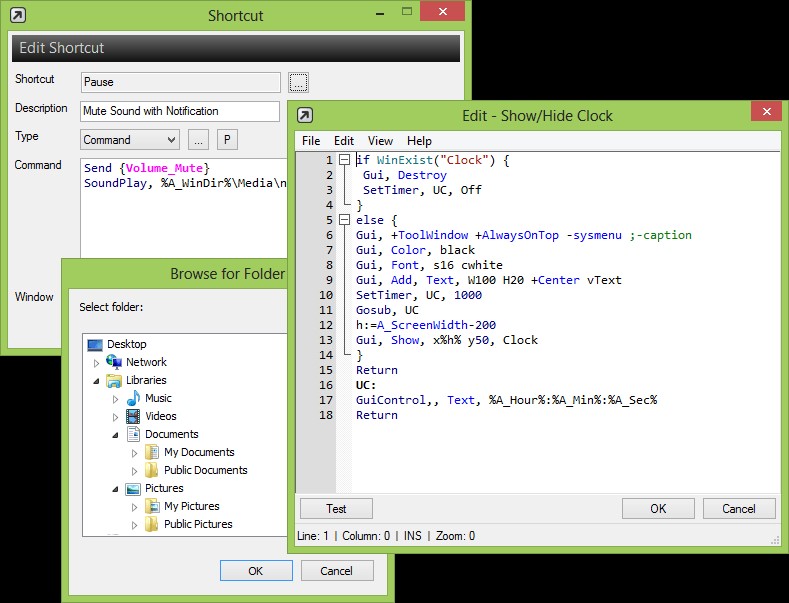This screenshot has width=789, height=603.
Task: Open the Type dropdown showing Command
Action: (129, 140)
